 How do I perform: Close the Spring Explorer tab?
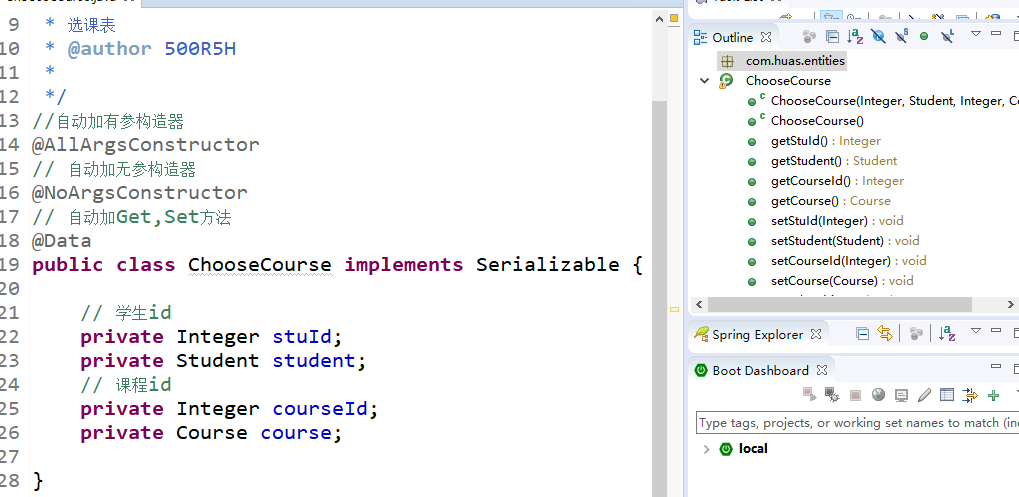(x=816, y=335)
